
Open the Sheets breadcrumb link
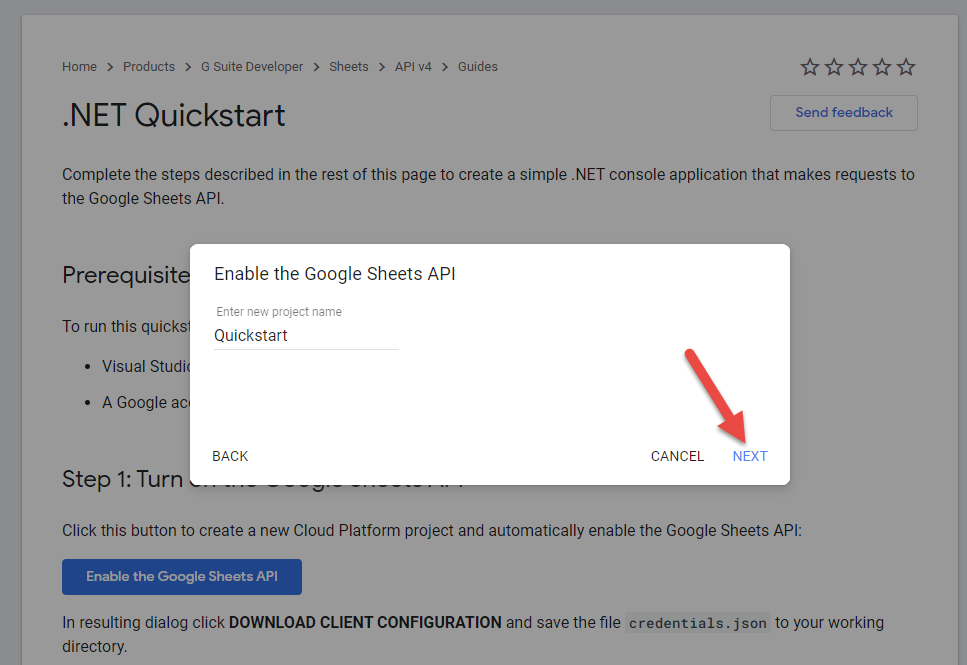tap(348, 67)
